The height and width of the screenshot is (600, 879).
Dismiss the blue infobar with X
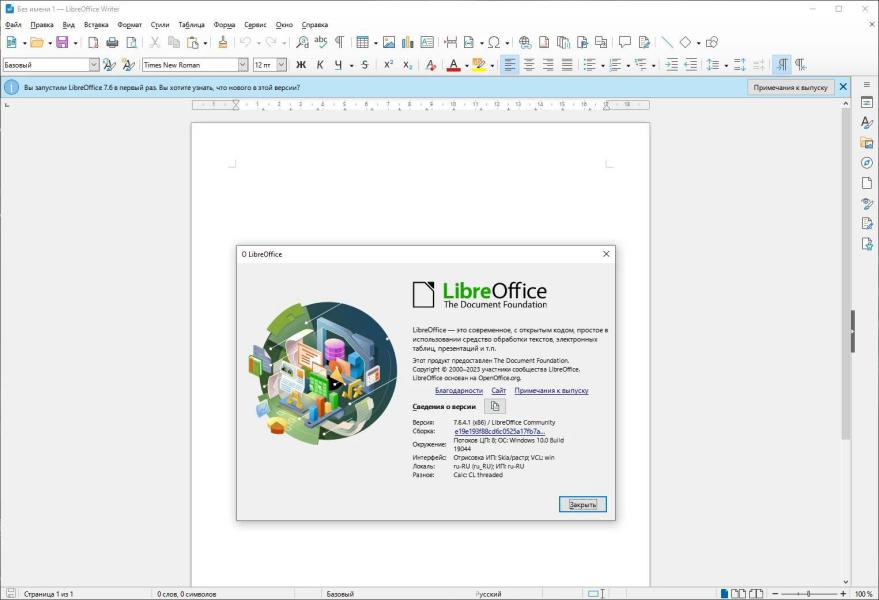[843, 87]
